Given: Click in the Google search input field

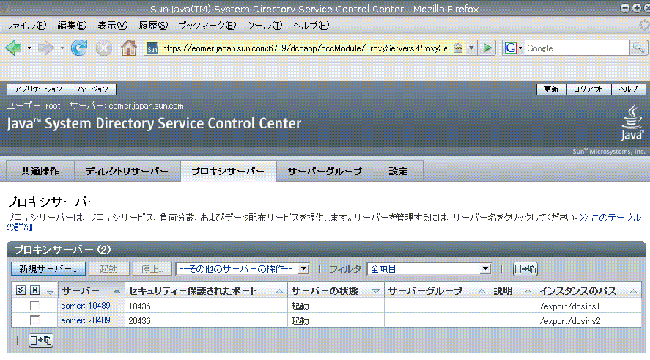Looking at the screenshot, I should (577, 48).
